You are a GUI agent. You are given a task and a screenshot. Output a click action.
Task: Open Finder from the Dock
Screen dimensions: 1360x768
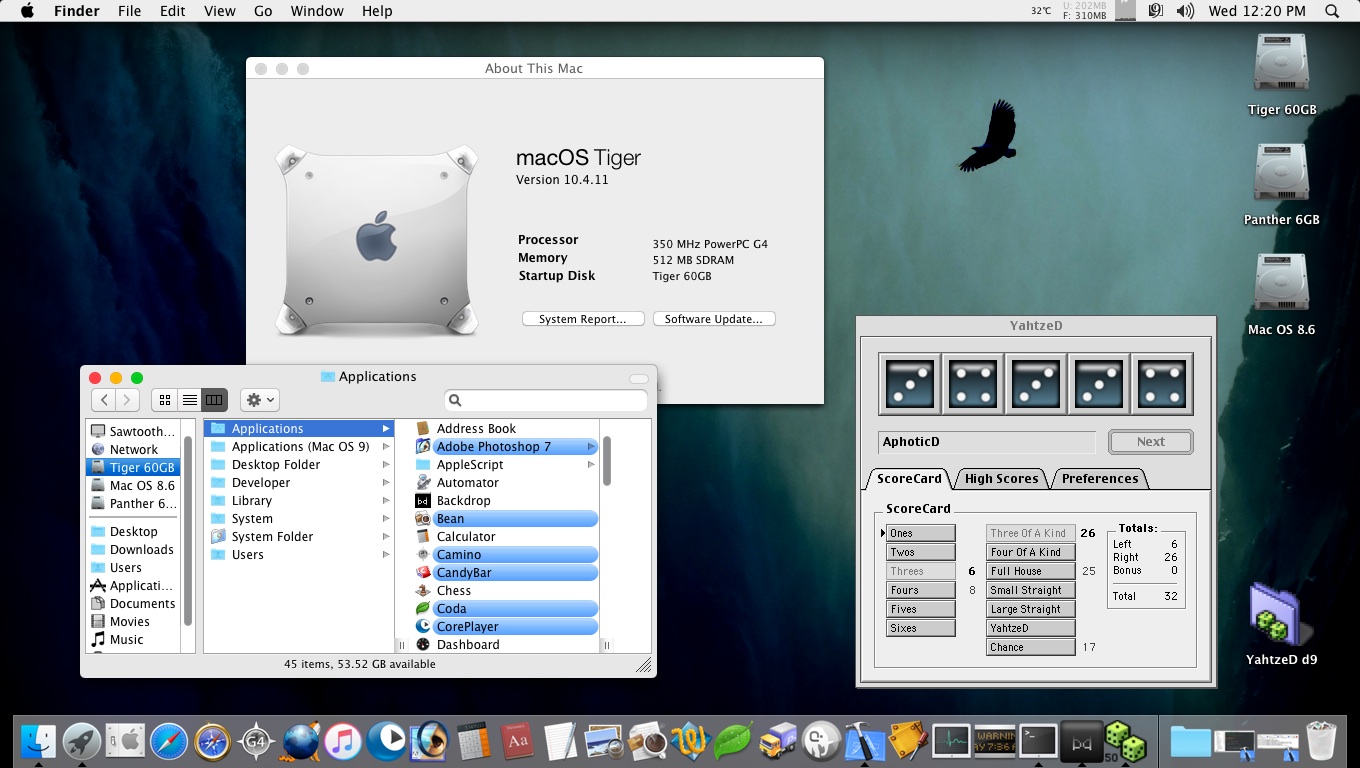38,741
